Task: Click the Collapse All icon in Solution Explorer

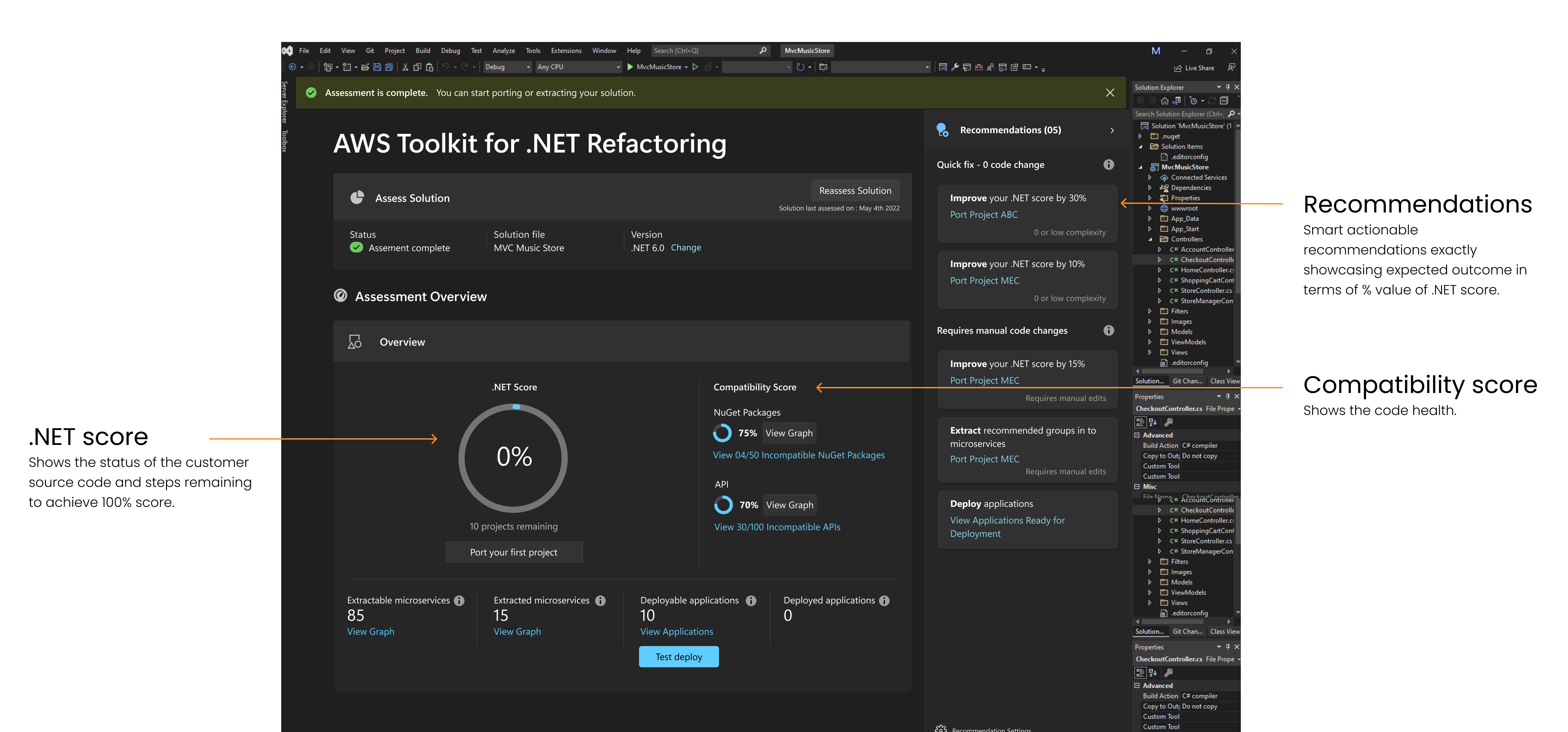Action: [x=1224, y=100]
